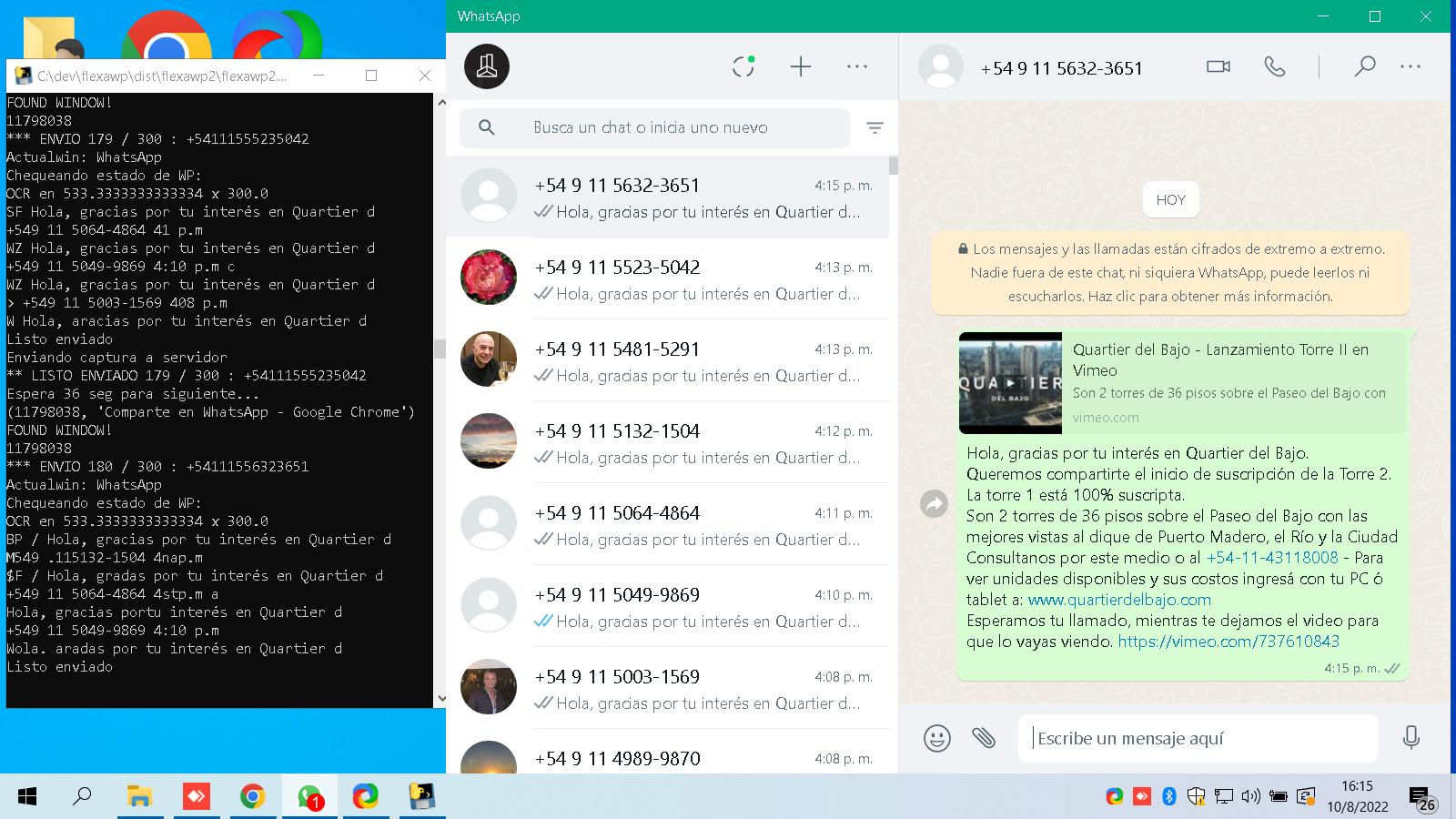Switch to Microsoft Edge in the taskbar
The width and height of the screenshot is (1456, 819).
pos(366,797)
